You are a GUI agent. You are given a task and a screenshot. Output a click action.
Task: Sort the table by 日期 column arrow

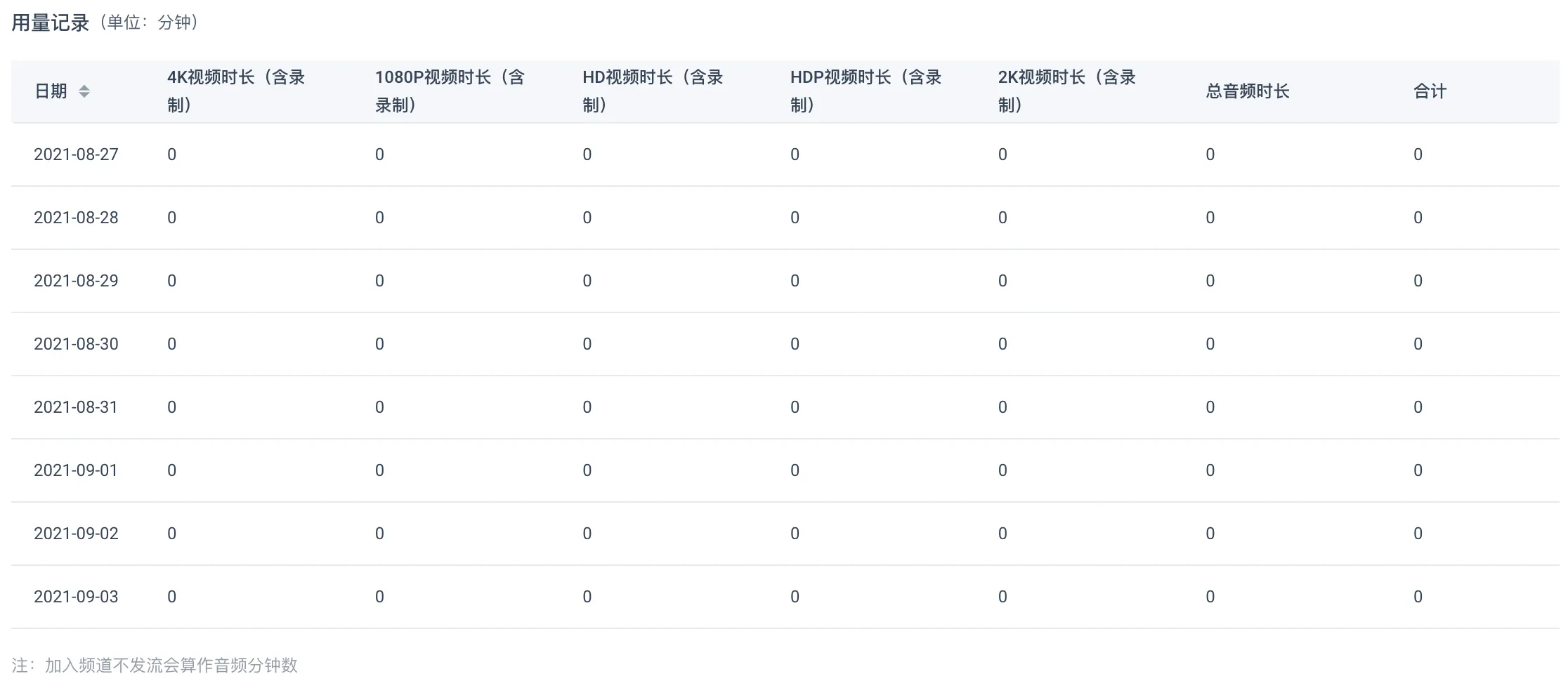point(84,91)
